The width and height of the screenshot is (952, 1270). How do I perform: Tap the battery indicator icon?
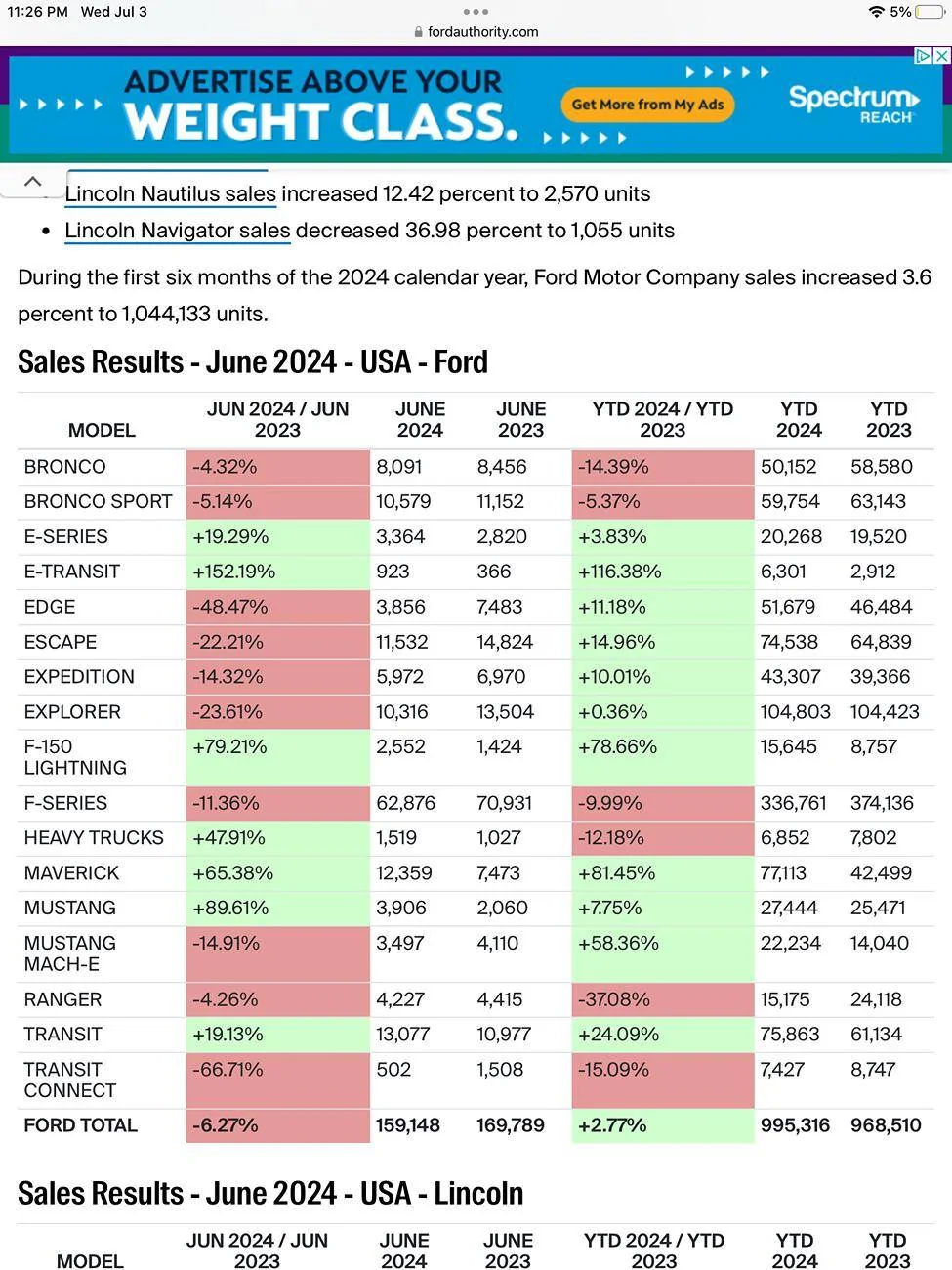tap(929, 12)
